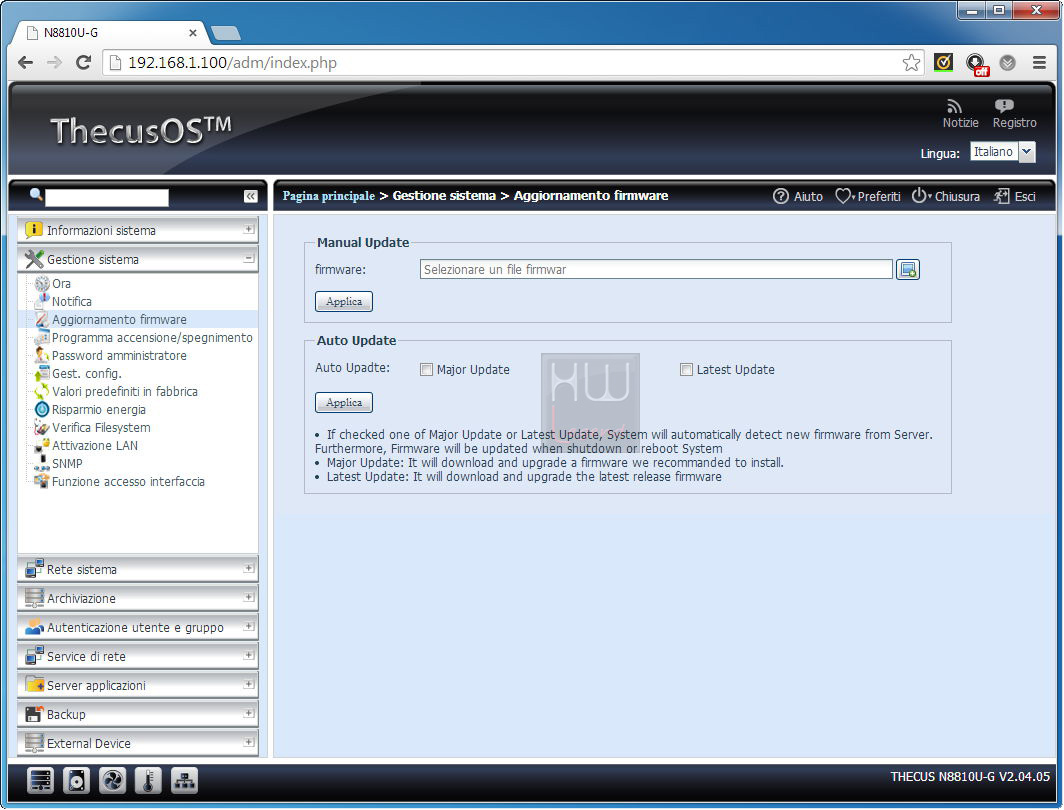
Task: Open the Chrome menu hamburger icon
Action: click(x=1039, y=63)
